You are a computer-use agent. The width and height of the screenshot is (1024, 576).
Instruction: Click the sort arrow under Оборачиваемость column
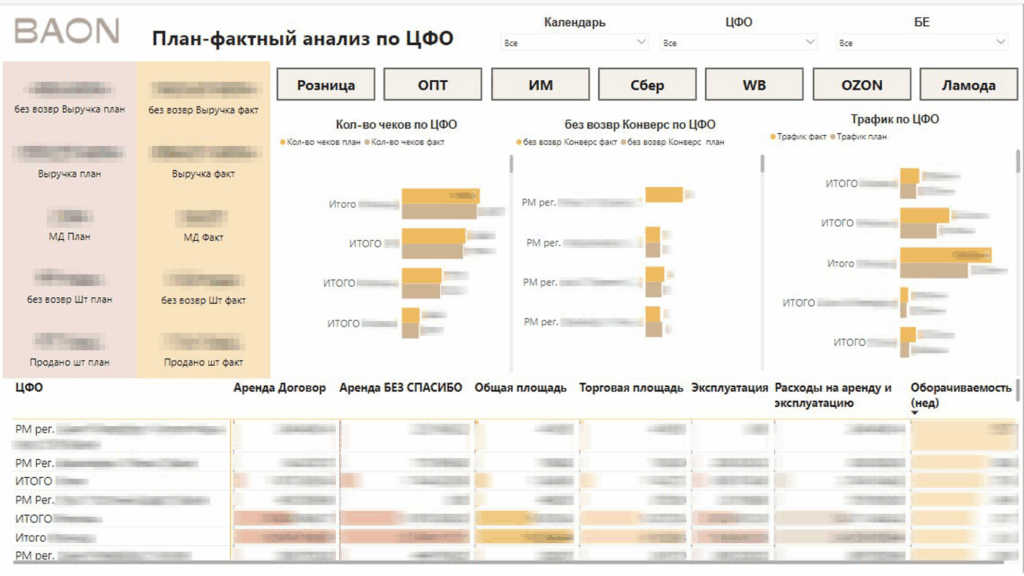[914, 413]
